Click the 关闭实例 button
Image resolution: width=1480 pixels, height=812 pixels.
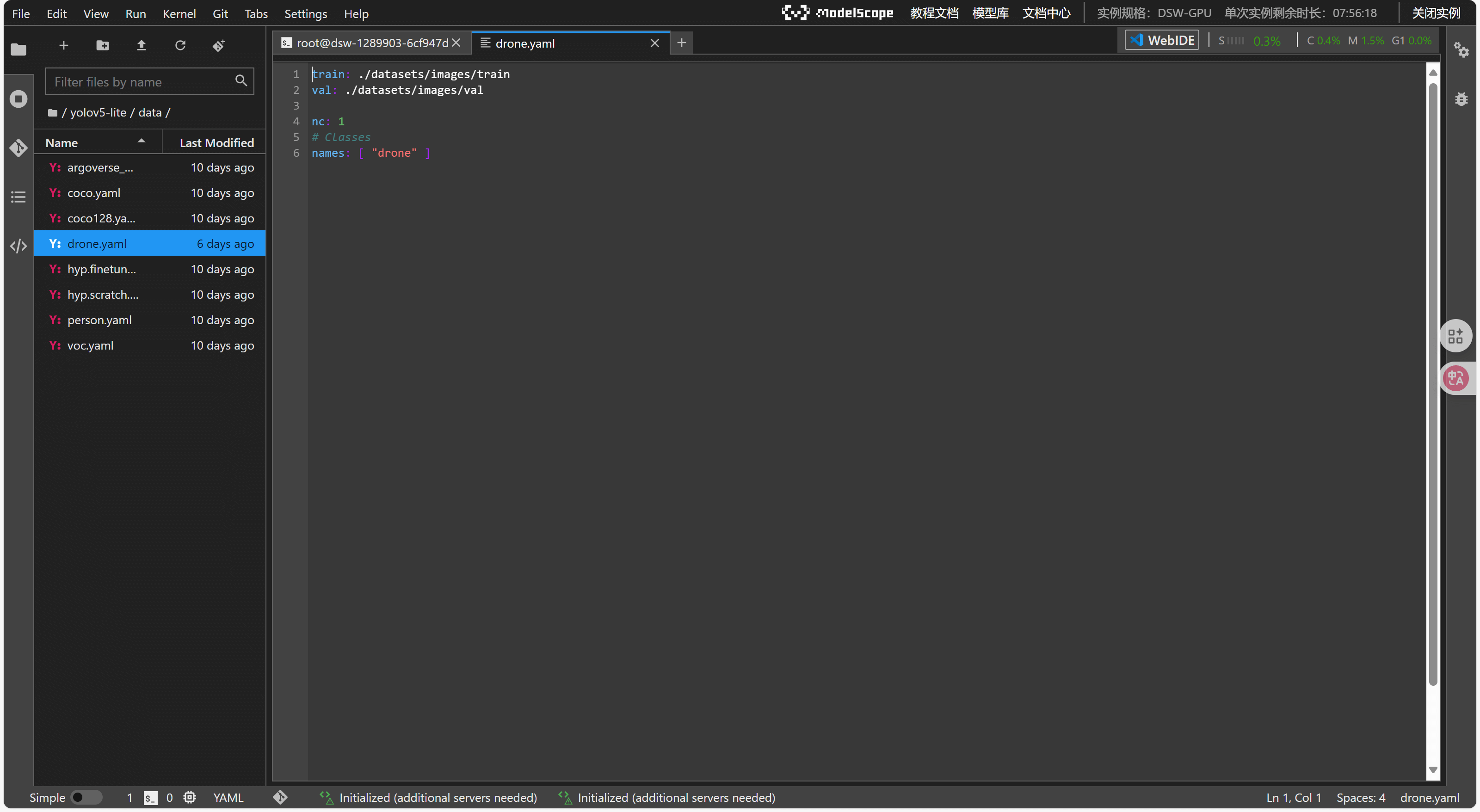coord(1436,13)
